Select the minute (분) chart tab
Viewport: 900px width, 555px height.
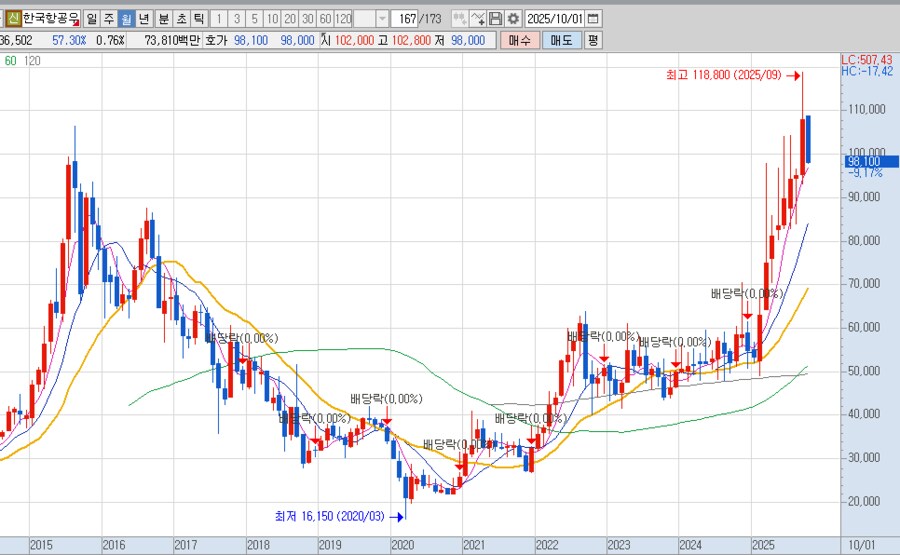click(163, 19)
